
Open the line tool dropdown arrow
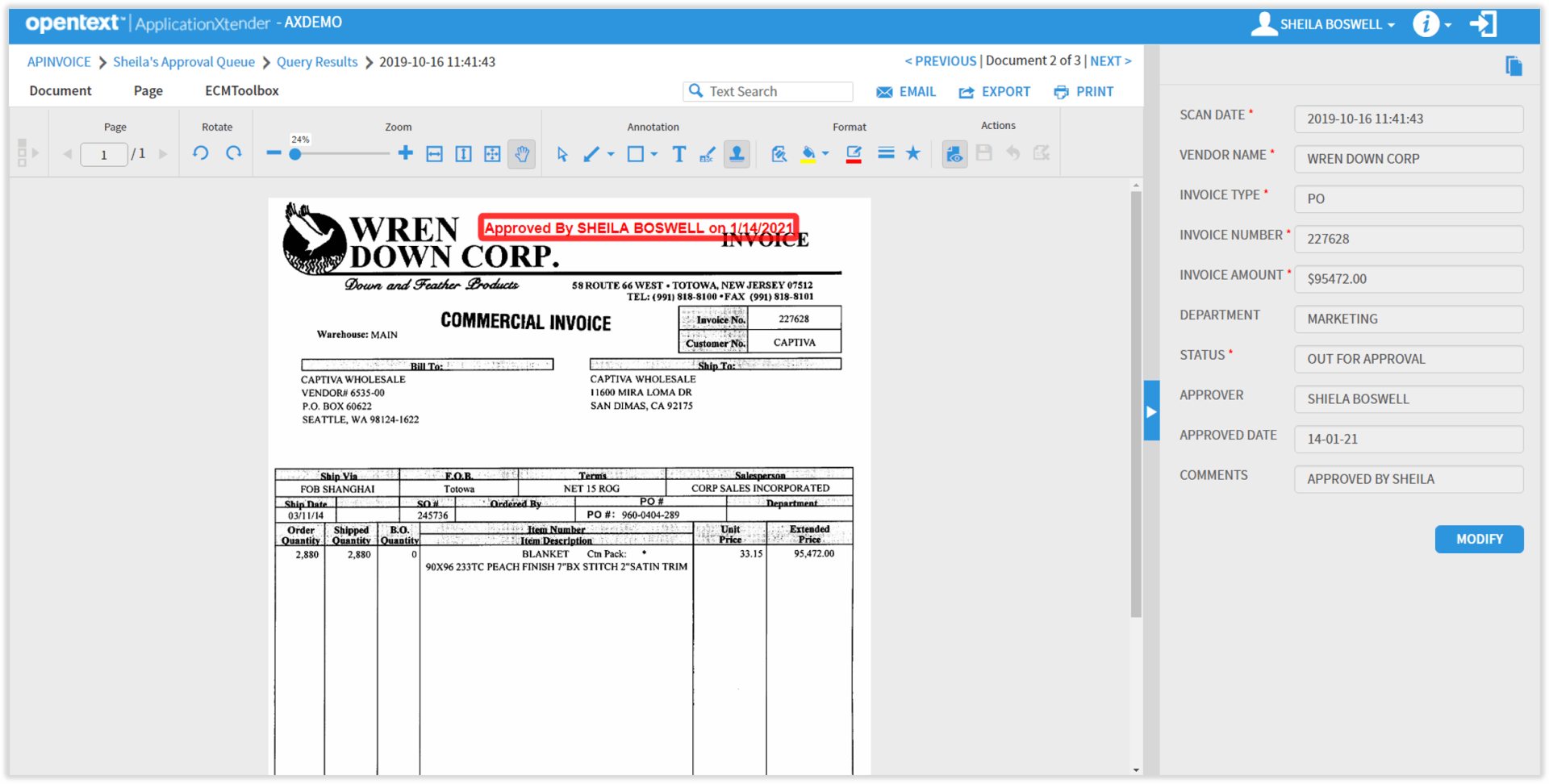[x=611, y=154]
